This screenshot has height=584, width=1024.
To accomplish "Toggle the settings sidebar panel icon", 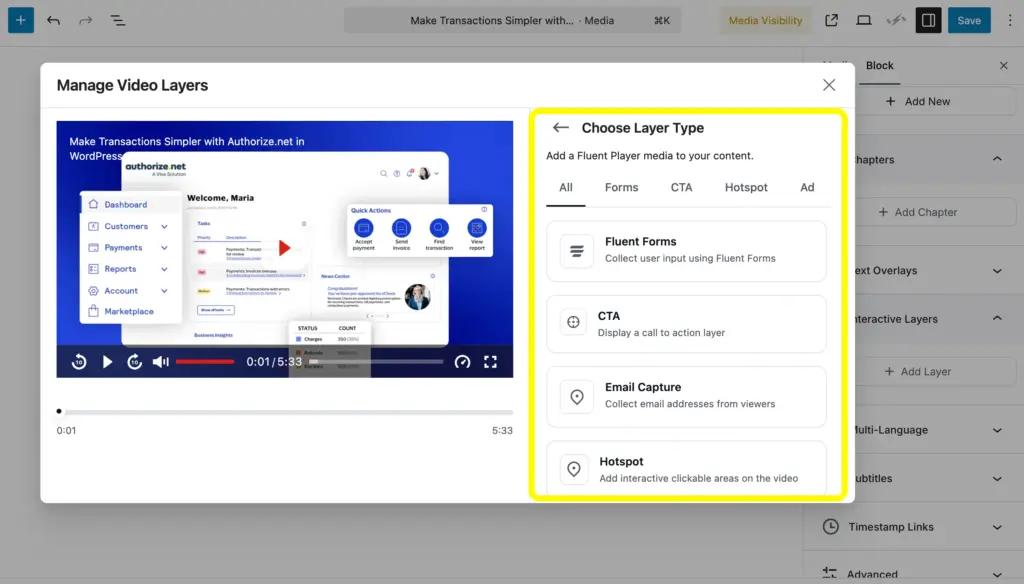I will [928, 20].
